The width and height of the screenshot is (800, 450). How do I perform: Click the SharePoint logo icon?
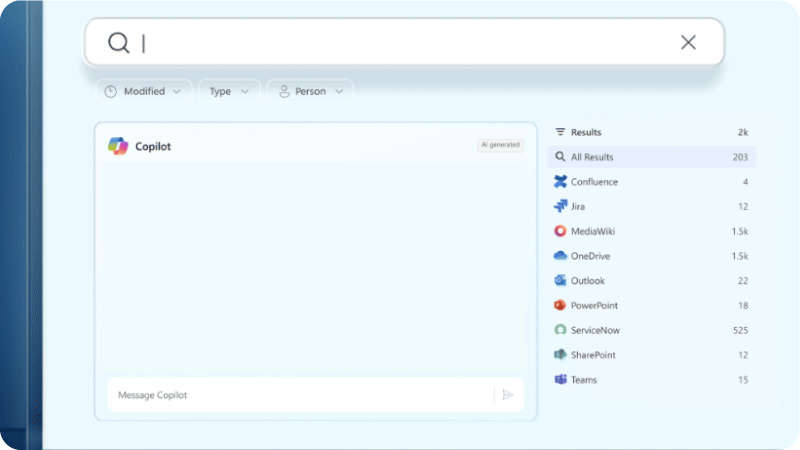coord(560,355)
